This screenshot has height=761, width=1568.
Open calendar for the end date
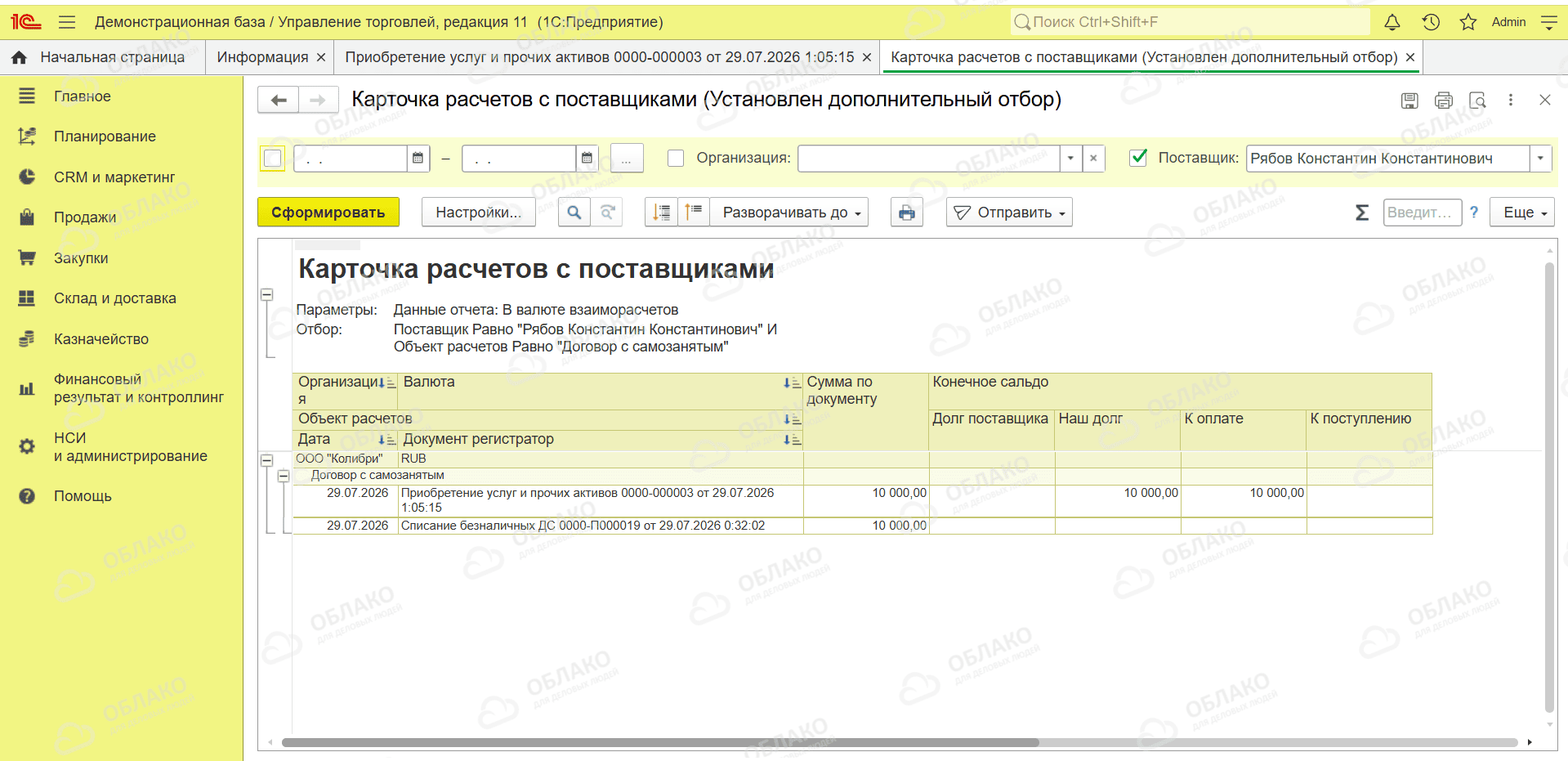point(587,158)
